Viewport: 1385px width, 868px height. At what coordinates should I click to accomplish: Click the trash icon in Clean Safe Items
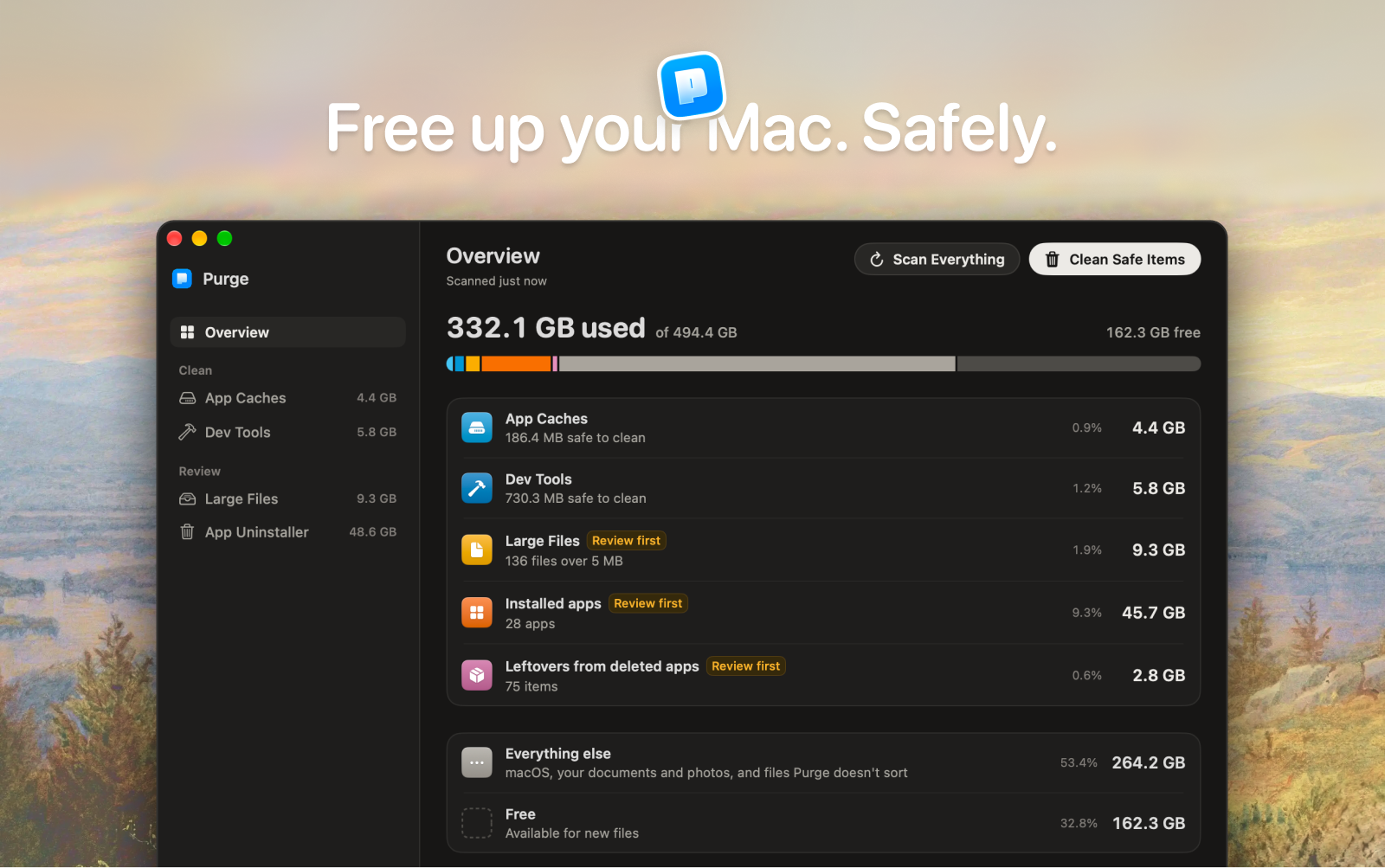coord(1053,260)
